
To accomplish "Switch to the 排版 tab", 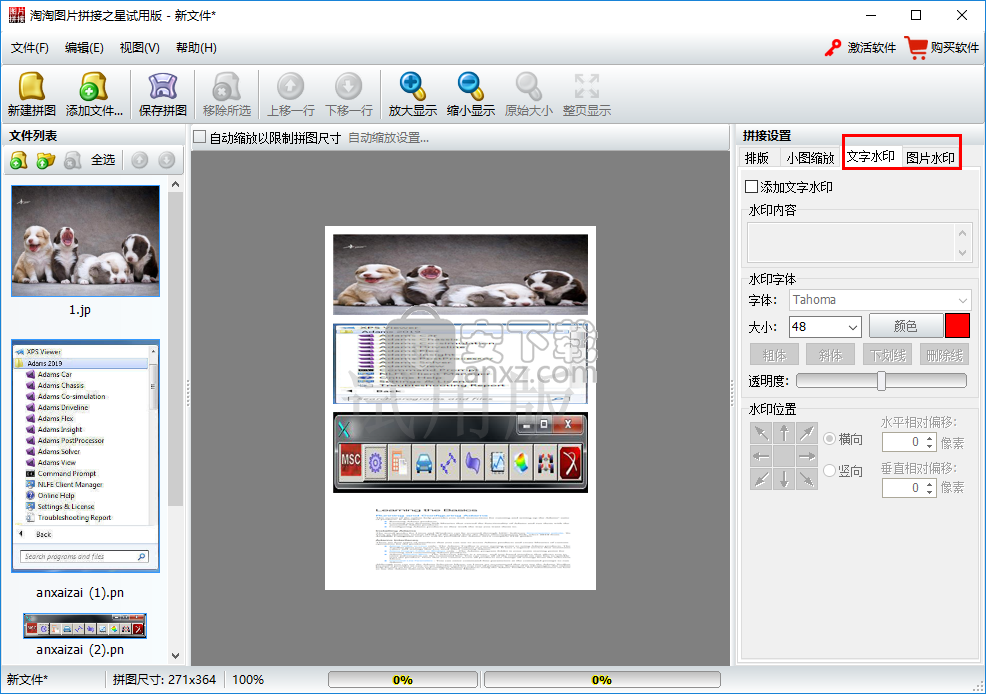I will coord(757,158).
